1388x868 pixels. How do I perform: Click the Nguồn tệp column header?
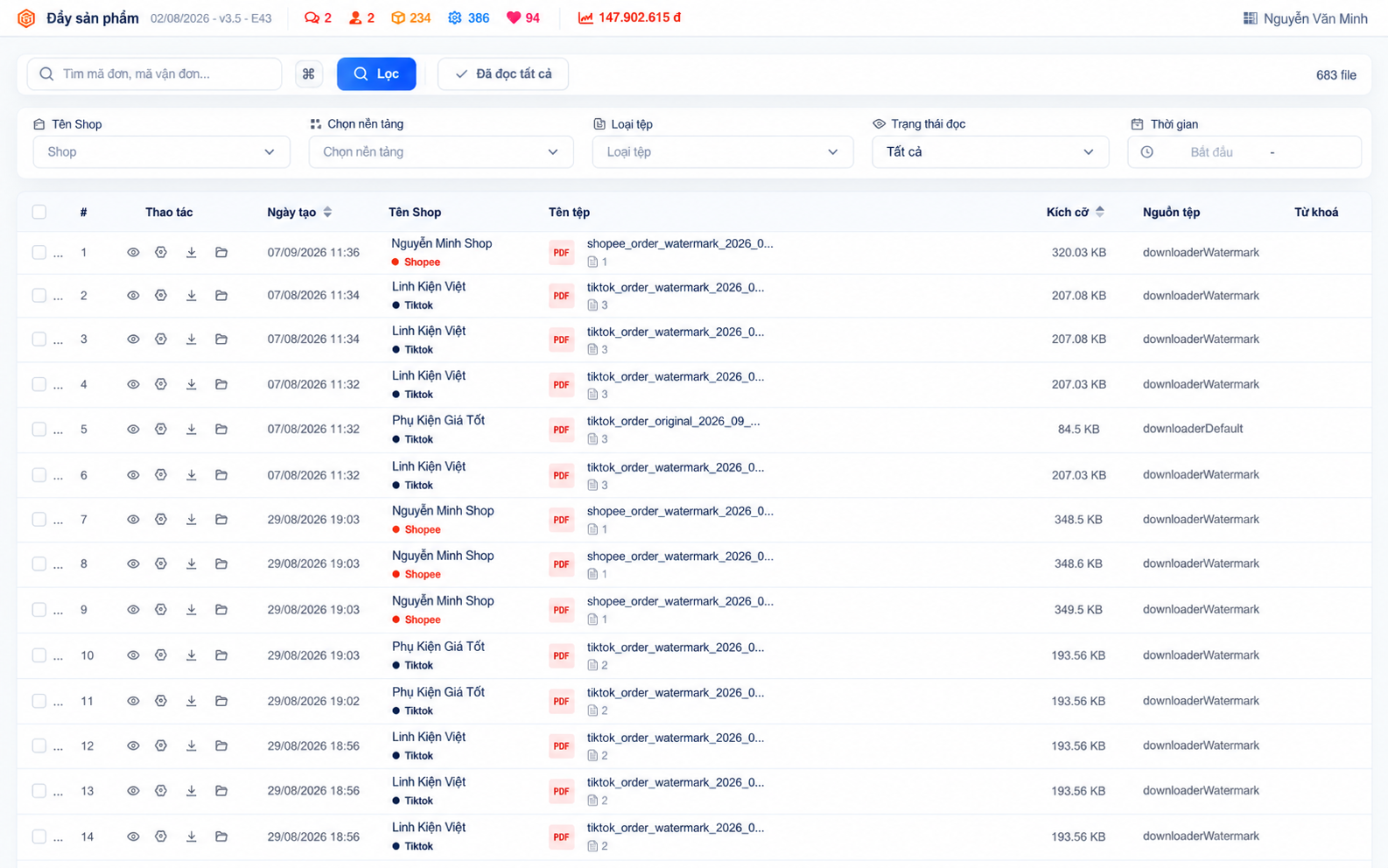pos(1171,213)
